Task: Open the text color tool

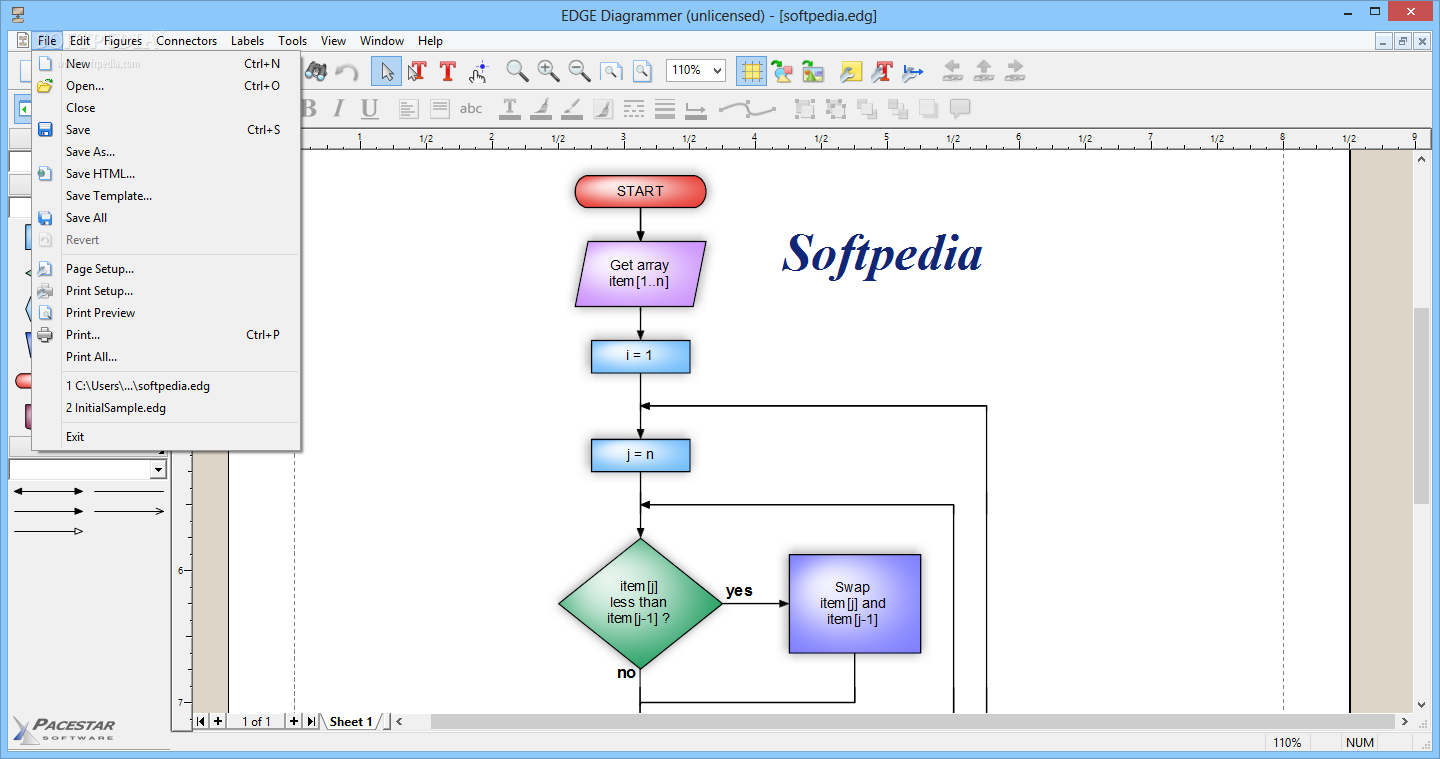Action: (509, 108)
